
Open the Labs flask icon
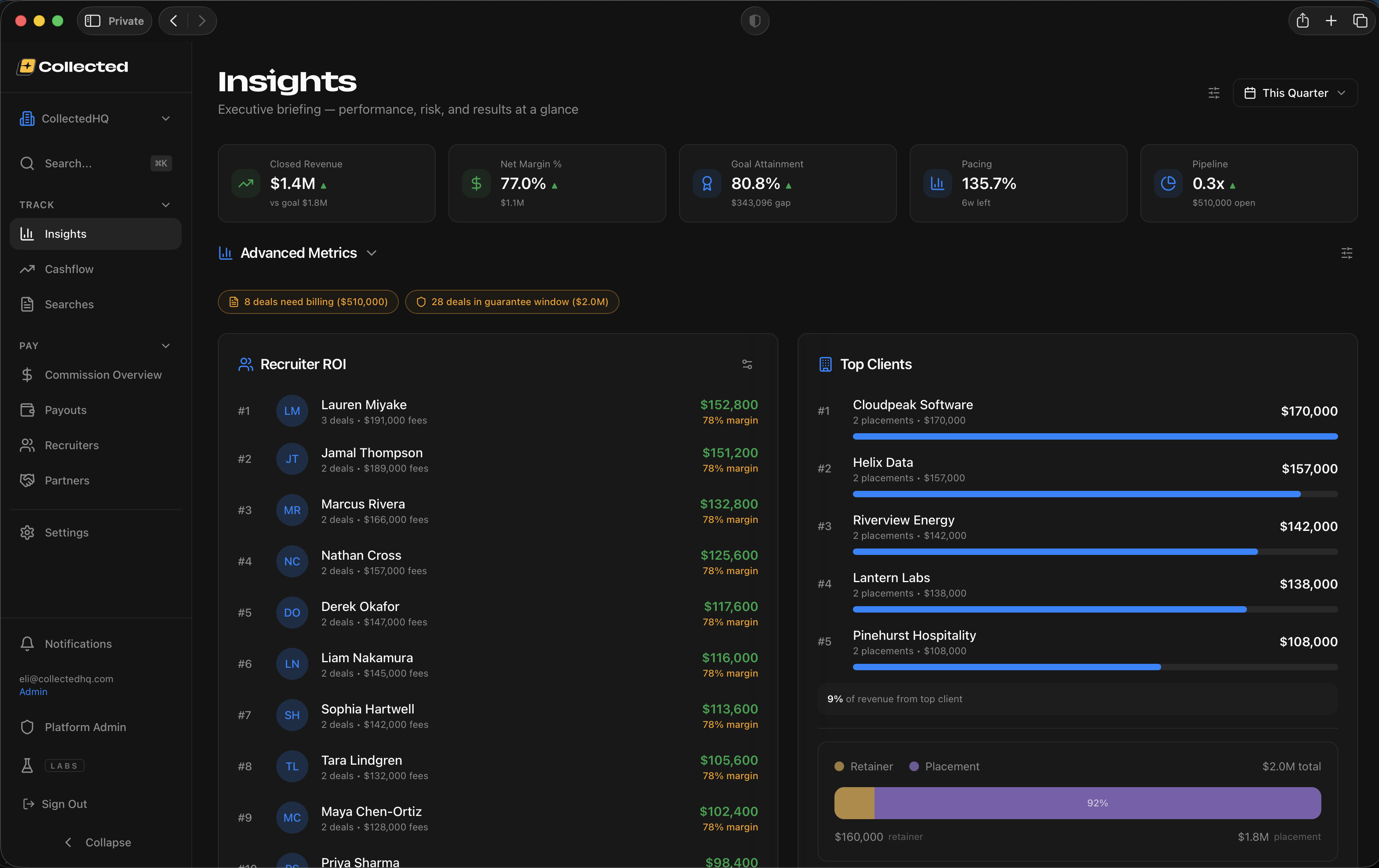click(27, 766)
